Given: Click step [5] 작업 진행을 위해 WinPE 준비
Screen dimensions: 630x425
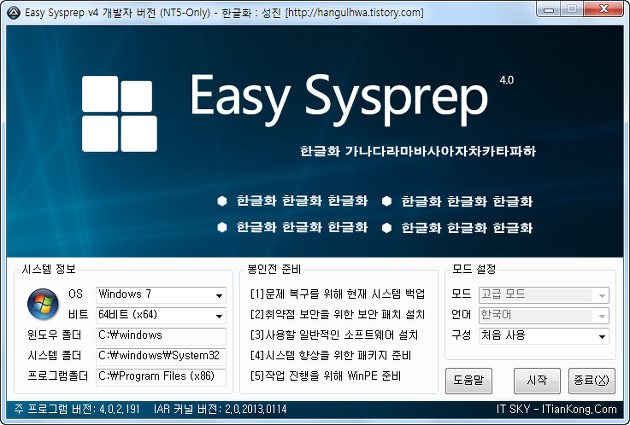Looking at the screenshot, I should (x=325, y=376).
